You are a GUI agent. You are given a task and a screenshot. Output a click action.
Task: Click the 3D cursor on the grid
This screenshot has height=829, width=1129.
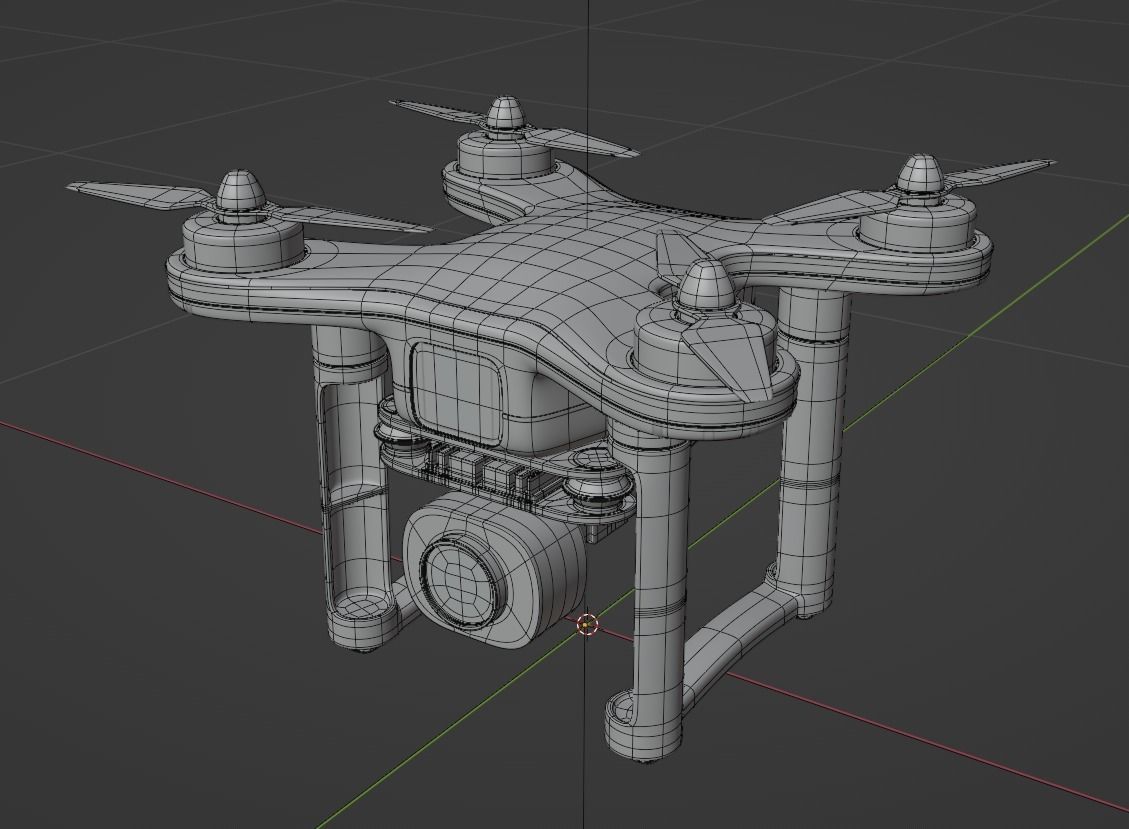(x=588, y=624)
